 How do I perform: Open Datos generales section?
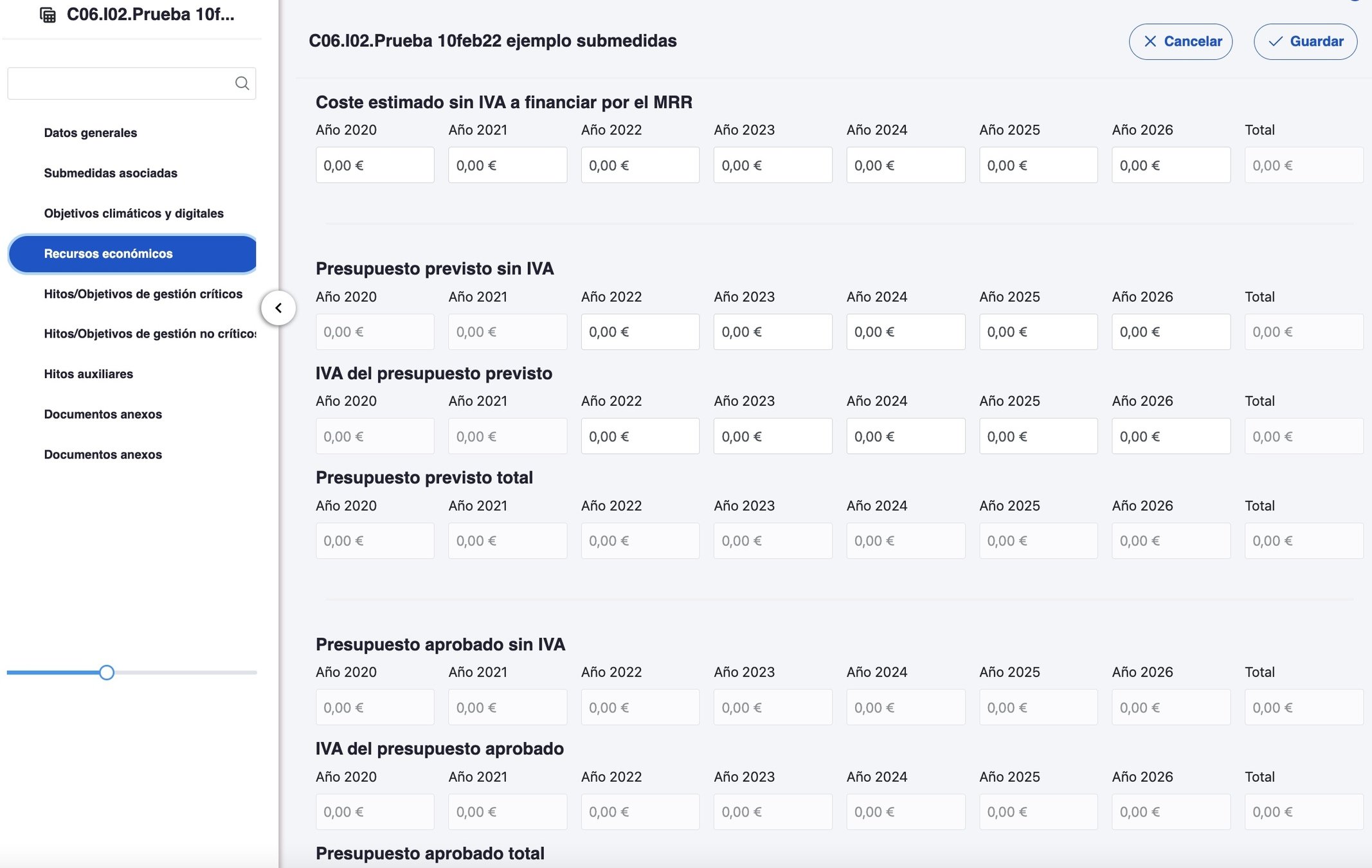(x=90, y=133)
